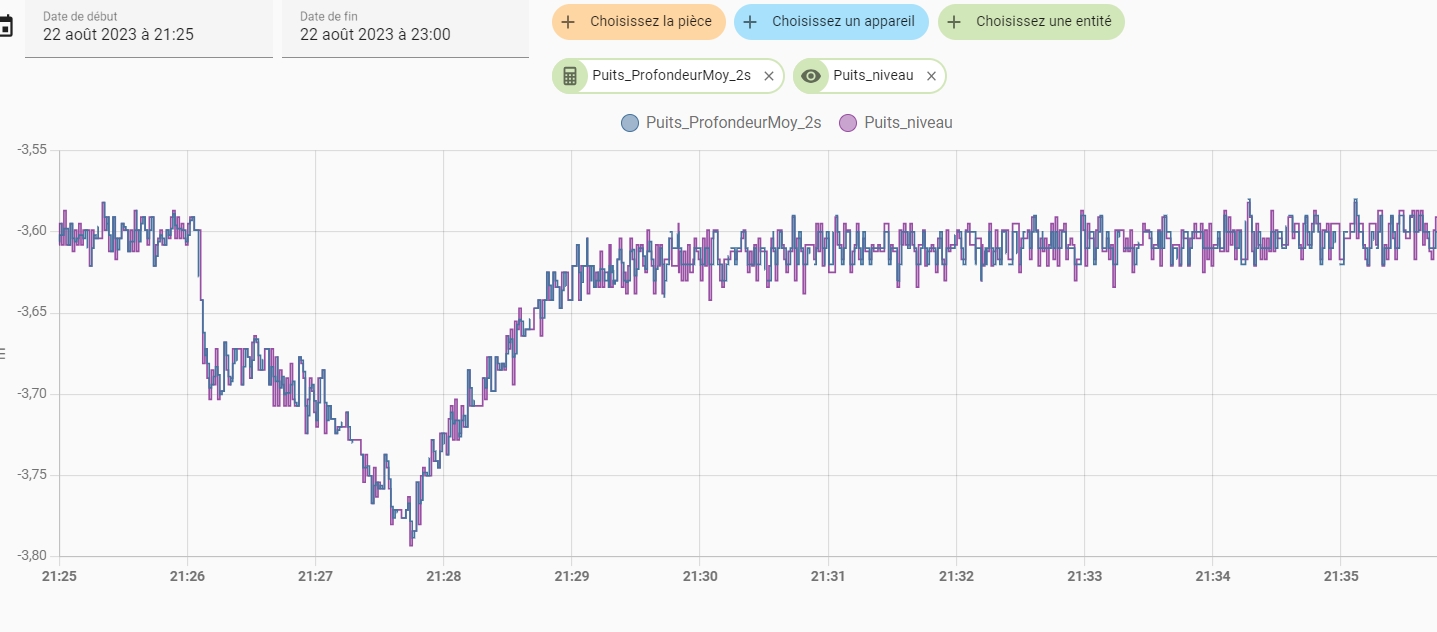Click the calculator icon on Puits_ProfondeurMoy_2s chip
This screenshot has height=632, width=1437.
[x=570, y=76]
